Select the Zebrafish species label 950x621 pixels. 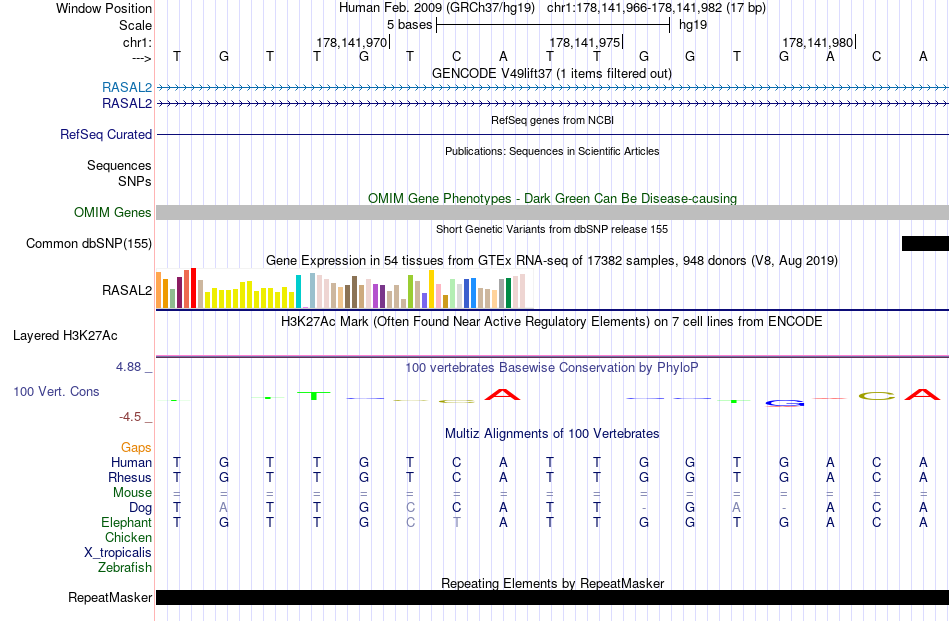click(125, 568)
